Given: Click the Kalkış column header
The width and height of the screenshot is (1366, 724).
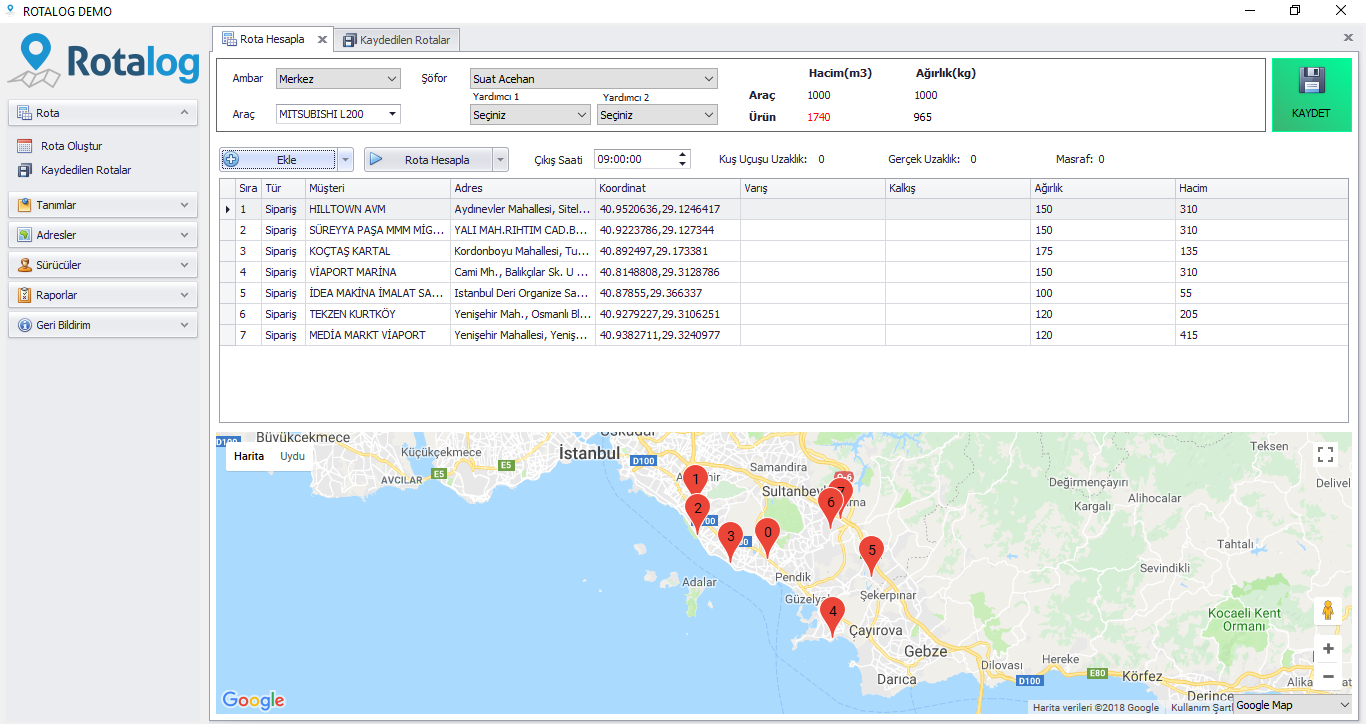Looking at the screenshot, I should [x=958, y=188].
